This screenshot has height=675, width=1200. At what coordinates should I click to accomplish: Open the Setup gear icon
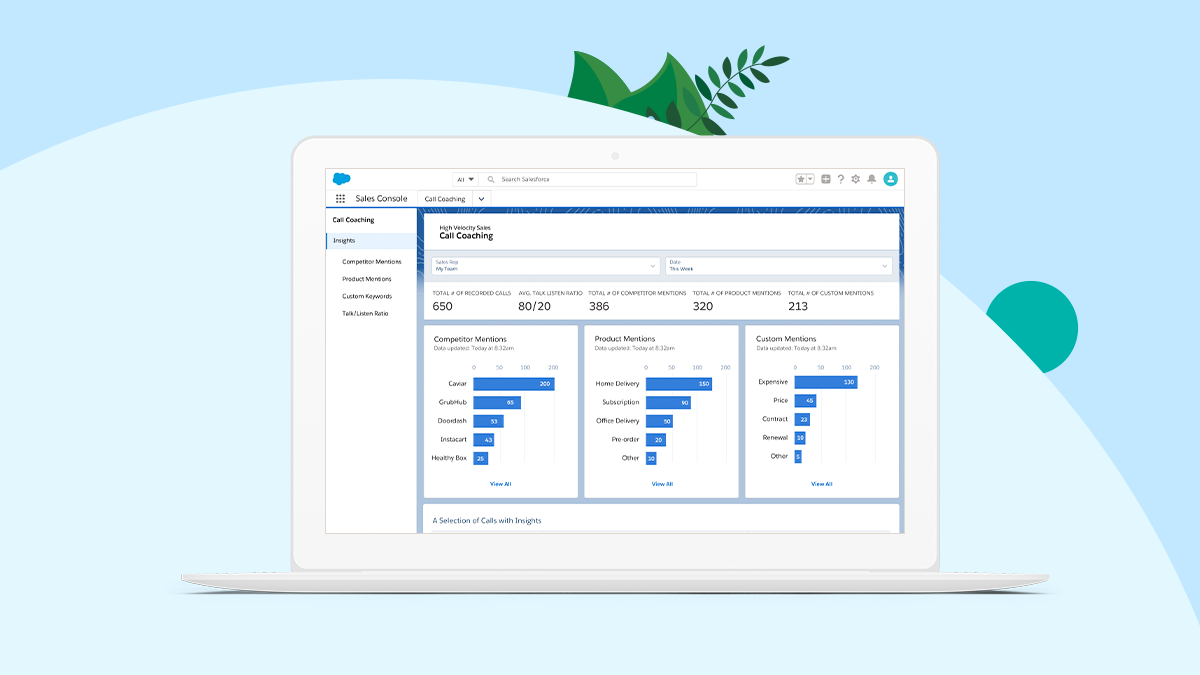coord(856,179)
